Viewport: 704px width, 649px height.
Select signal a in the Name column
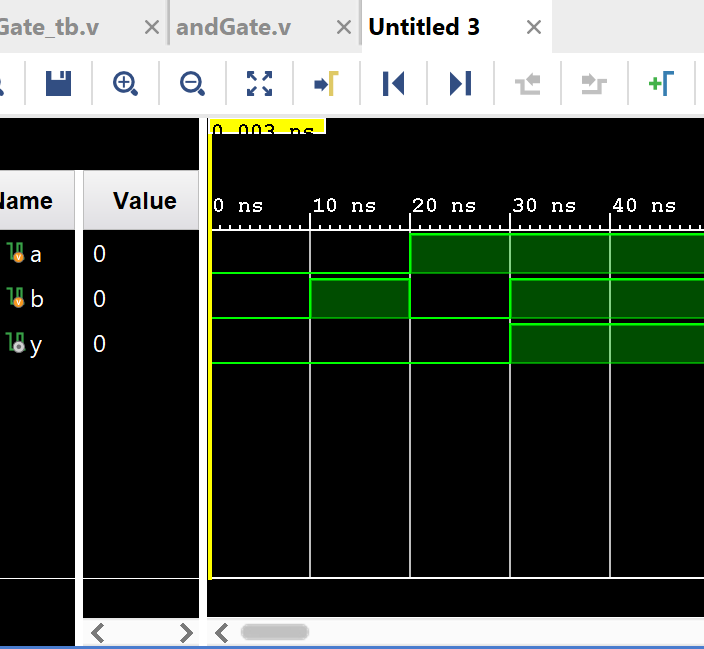35,254
